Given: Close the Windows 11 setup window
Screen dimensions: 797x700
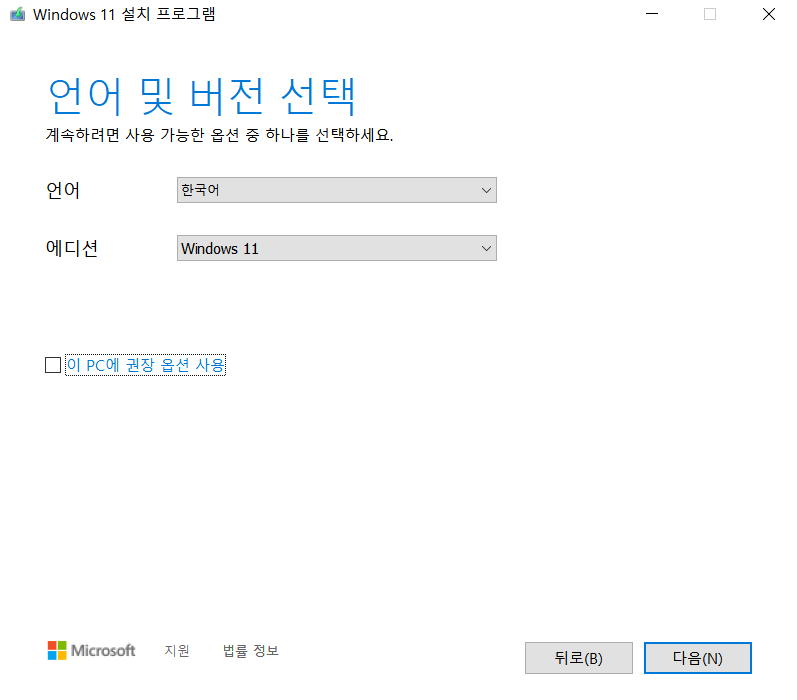Looking at the screenshot, I should tap(769, 14).
